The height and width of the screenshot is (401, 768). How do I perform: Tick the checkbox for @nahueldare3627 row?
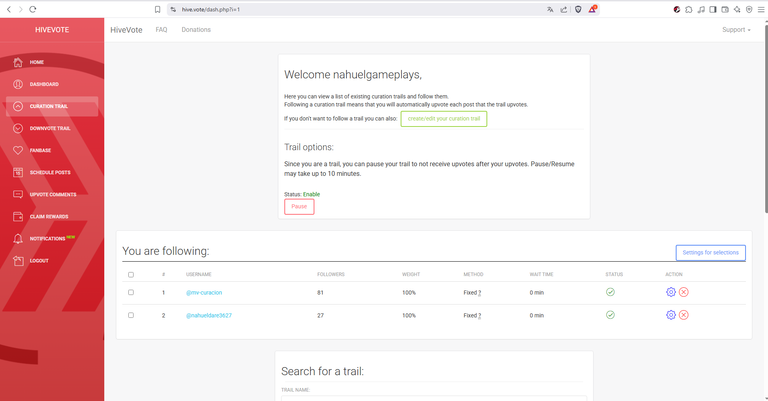[x=131, y=315]
